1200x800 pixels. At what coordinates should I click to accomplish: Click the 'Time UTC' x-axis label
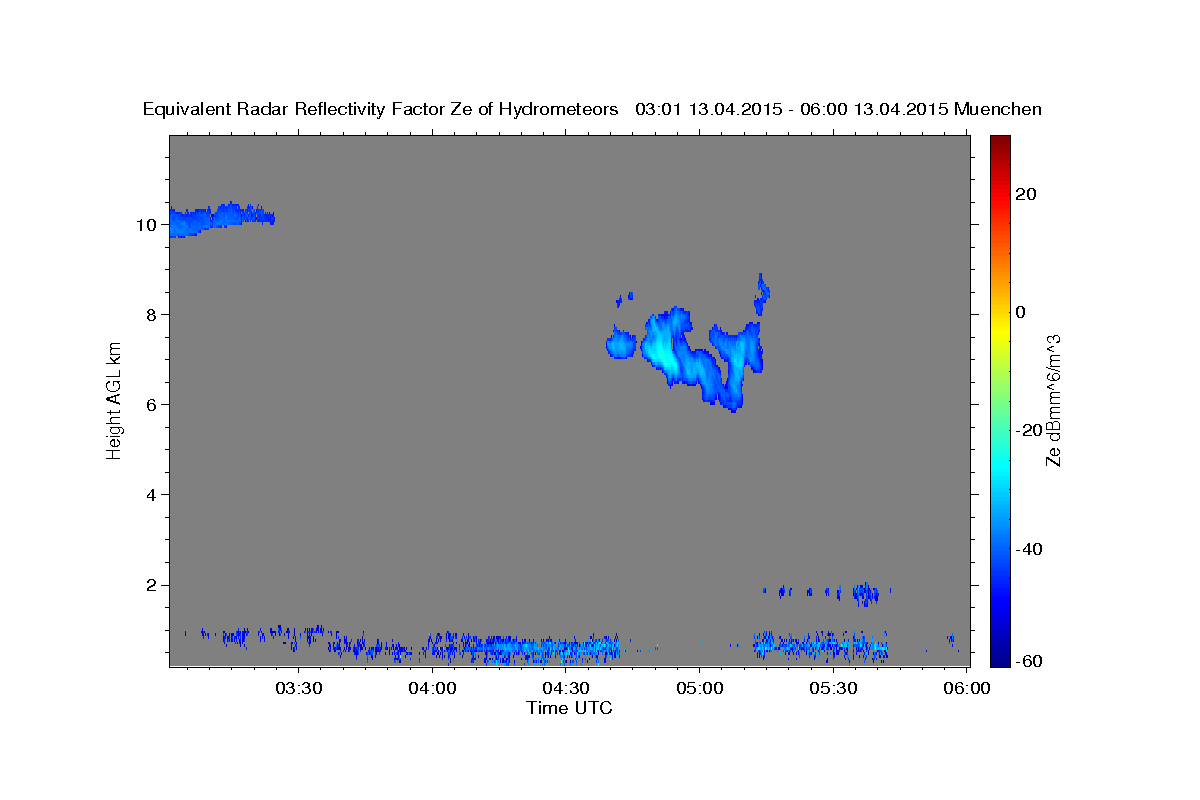click(569, 708)
